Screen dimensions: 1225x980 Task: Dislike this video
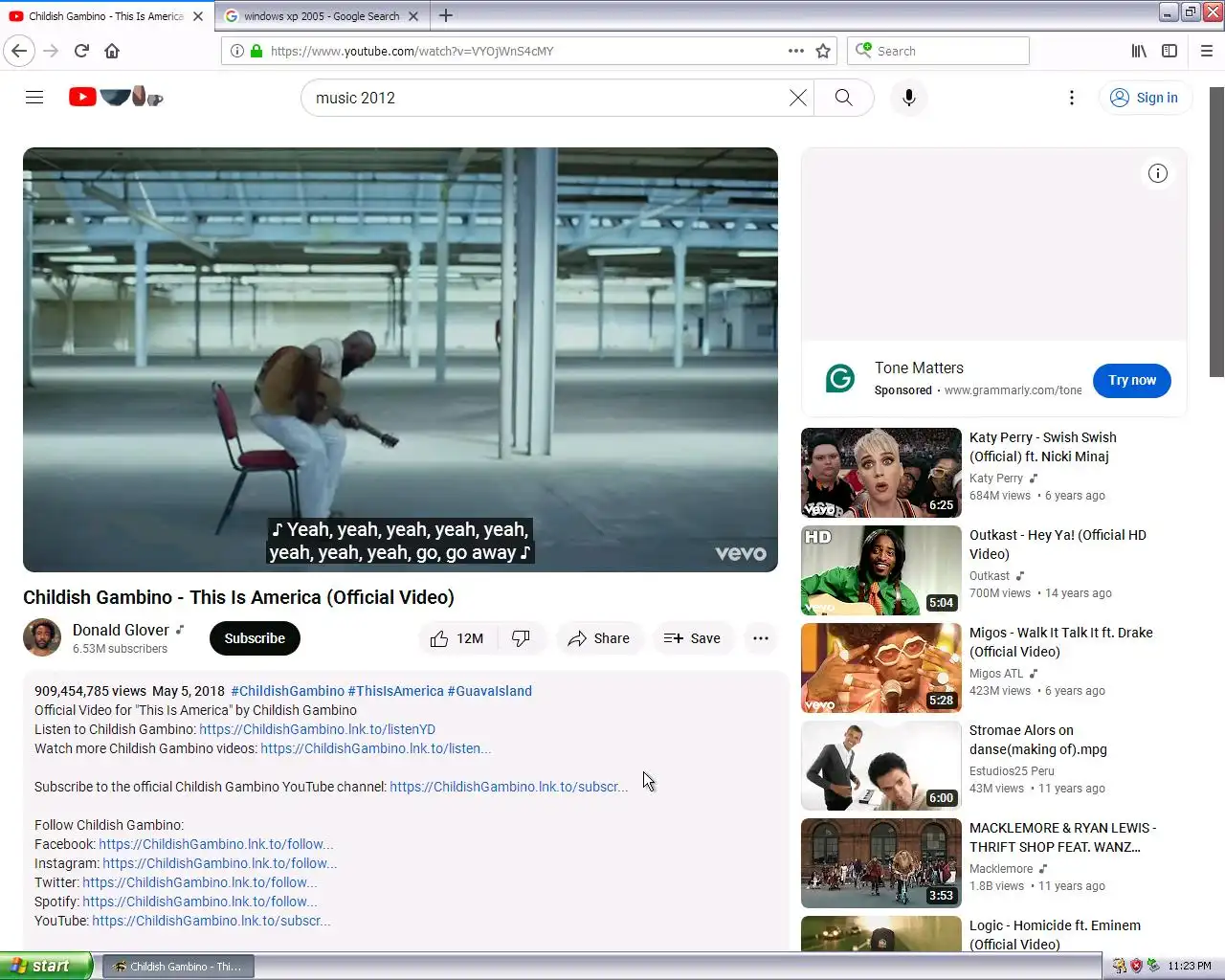(x=522, y=638)
